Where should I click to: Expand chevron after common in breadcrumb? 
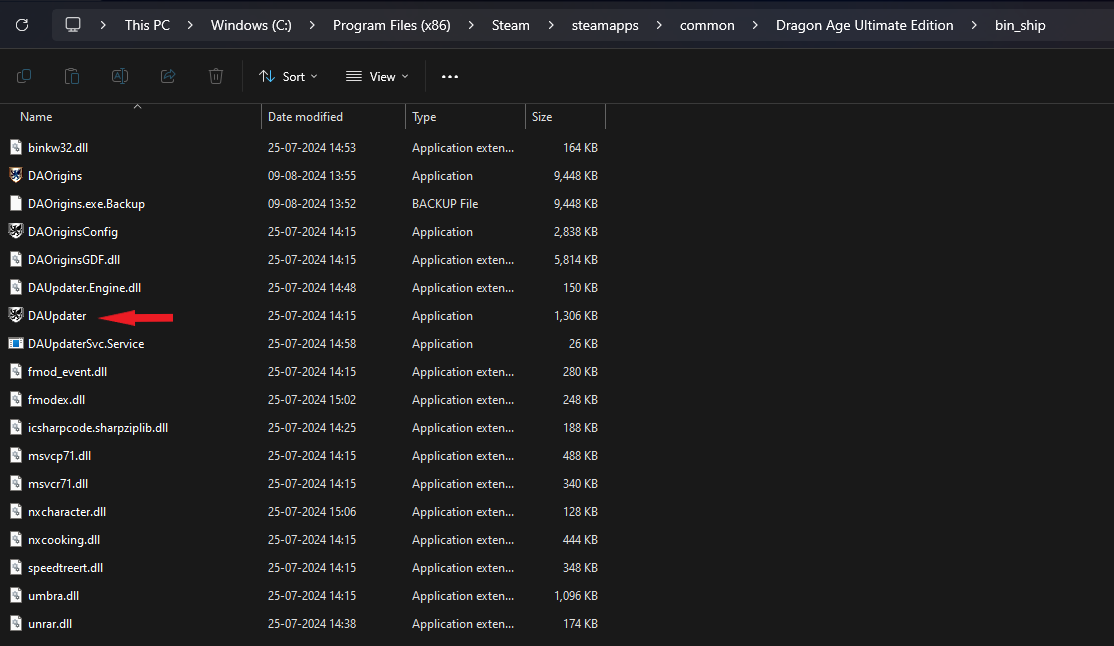pos(755,26)
